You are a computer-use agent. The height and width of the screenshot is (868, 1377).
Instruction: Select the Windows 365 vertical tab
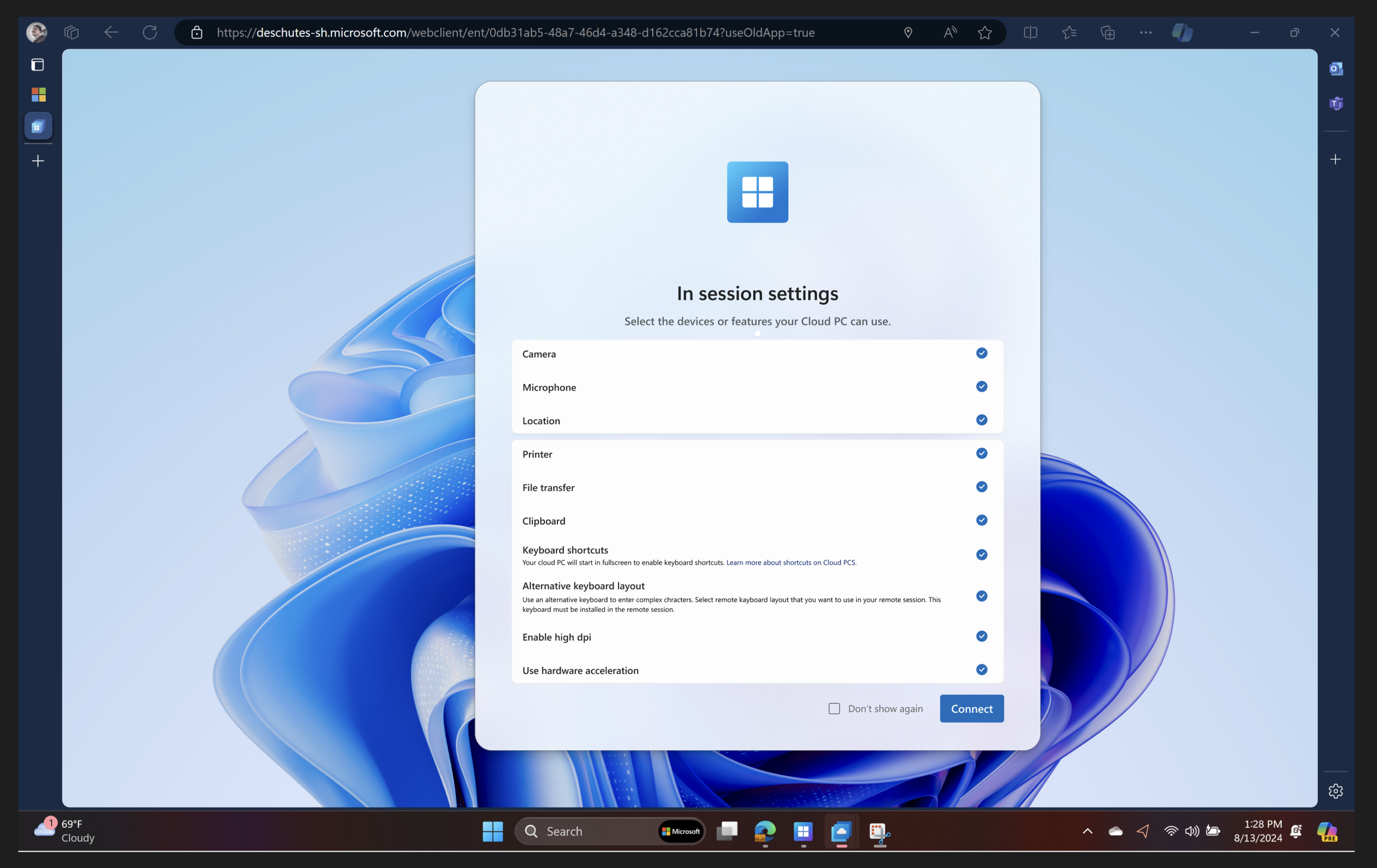click(x=39, y=126)
